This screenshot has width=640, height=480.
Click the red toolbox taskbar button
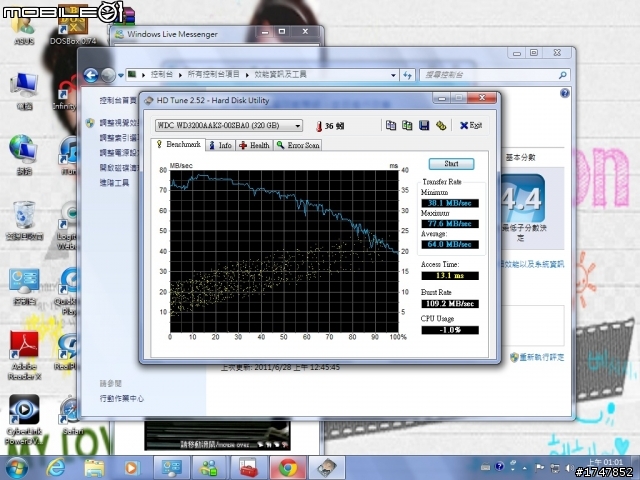(248, 468)
